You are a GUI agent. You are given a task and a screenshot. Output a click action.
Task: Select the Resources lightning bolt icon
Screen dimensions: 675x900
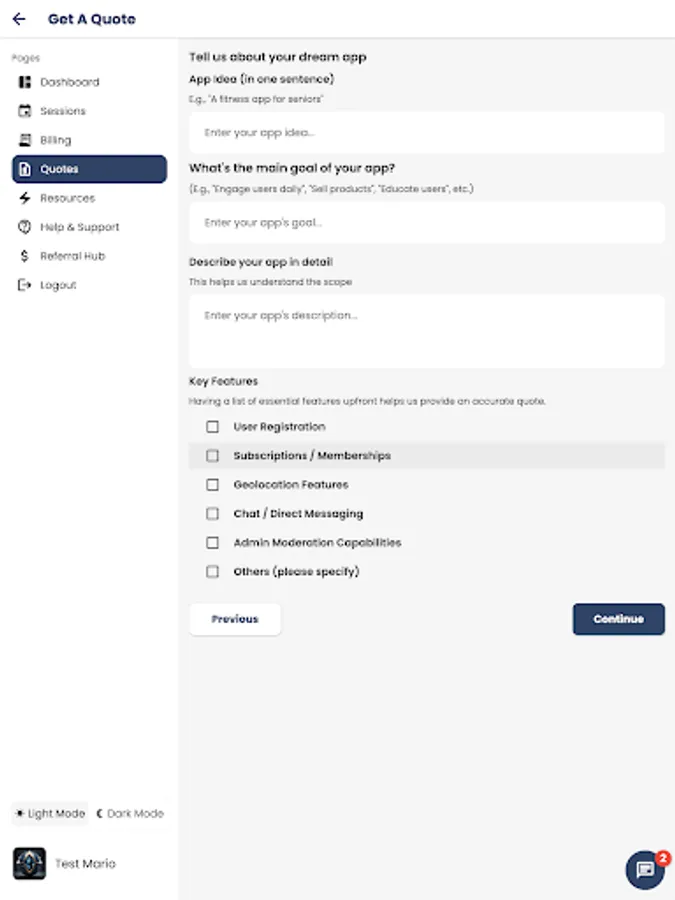coord(24,198)
